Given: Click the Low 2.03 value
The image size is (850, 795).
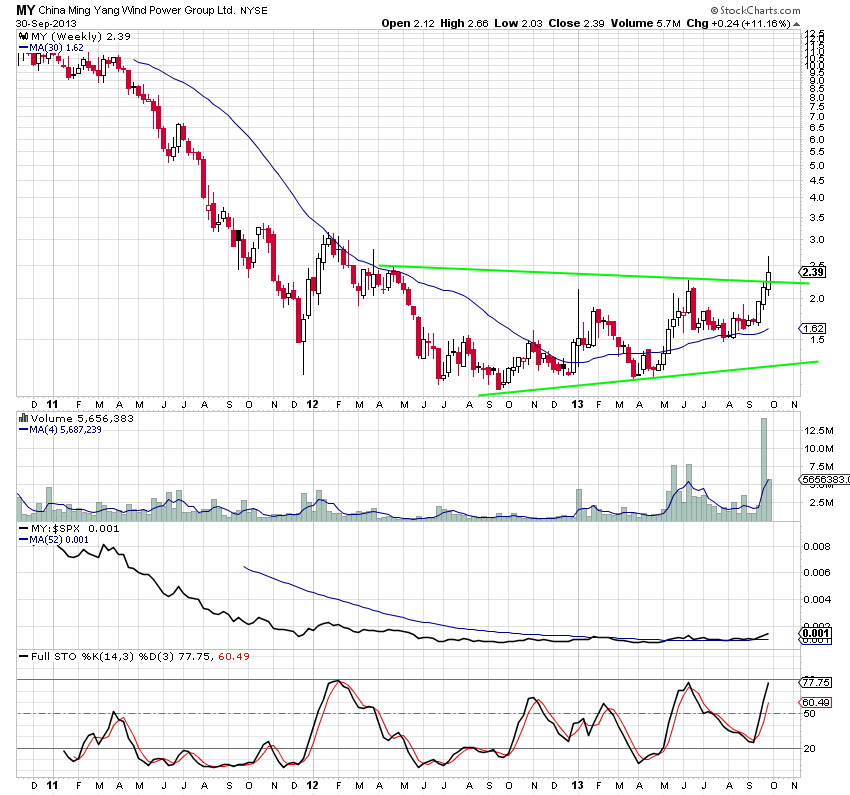Looking at the screenshot, I should coord(518,23).
